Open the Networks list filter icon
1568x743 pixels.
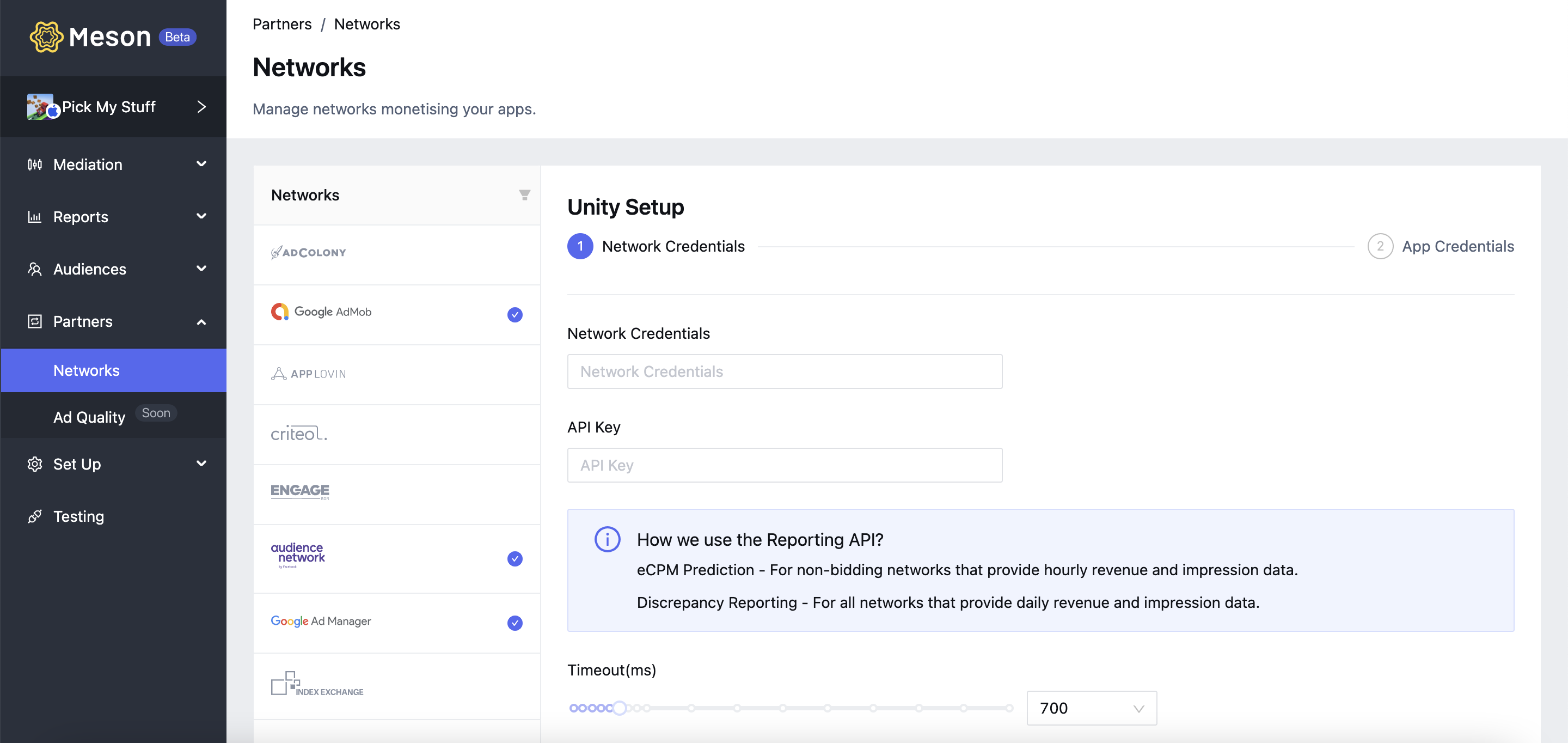[x=524, y=195]
